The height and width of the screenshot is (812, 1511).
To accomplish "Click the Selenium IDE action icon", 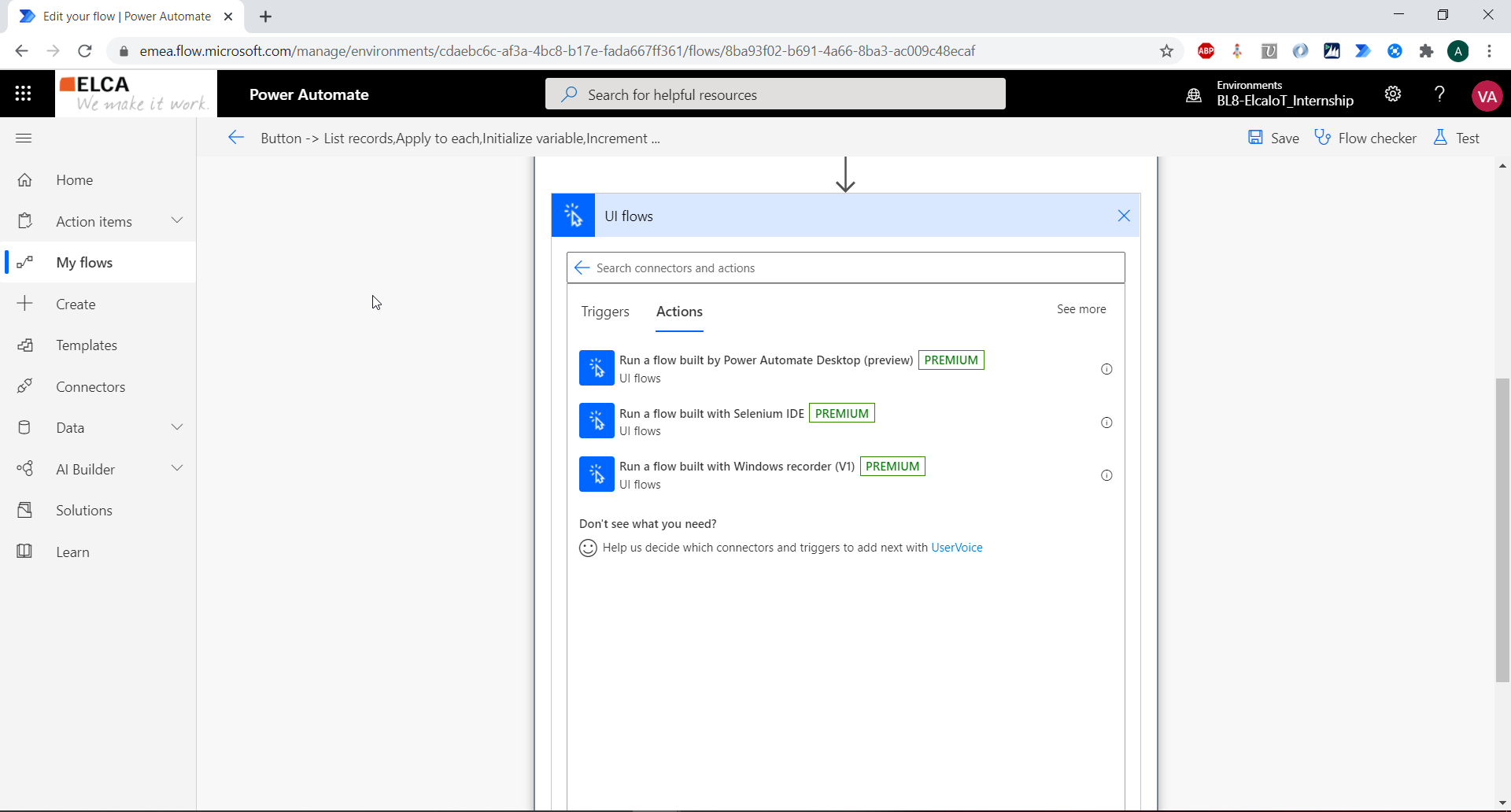I will [597, 421].
